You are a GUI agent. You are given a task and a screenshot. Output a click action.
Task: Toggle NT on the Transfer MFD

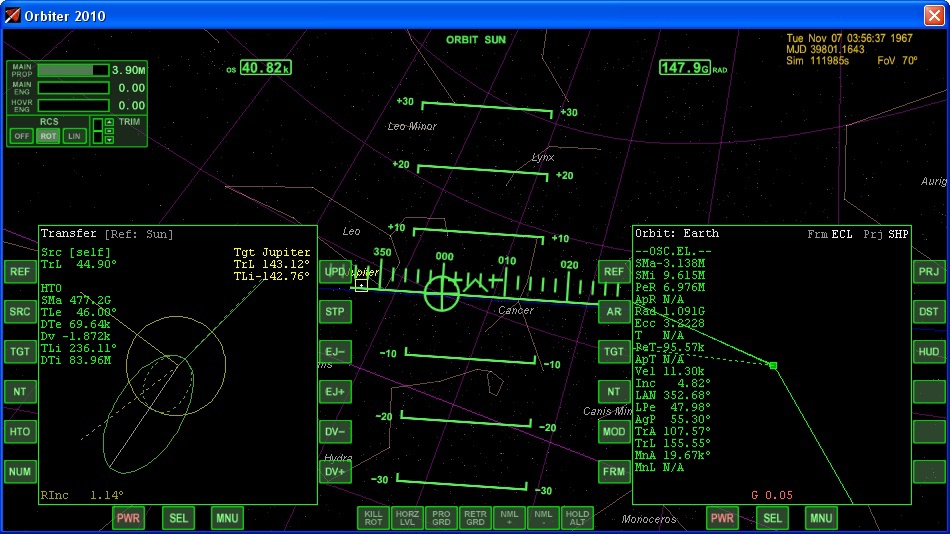pos(20,392)
